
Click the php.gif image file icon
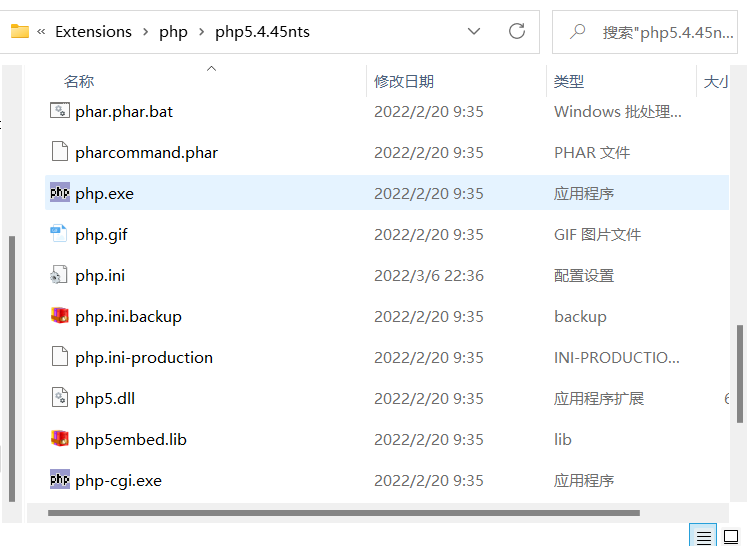click(x=59, y=233)
